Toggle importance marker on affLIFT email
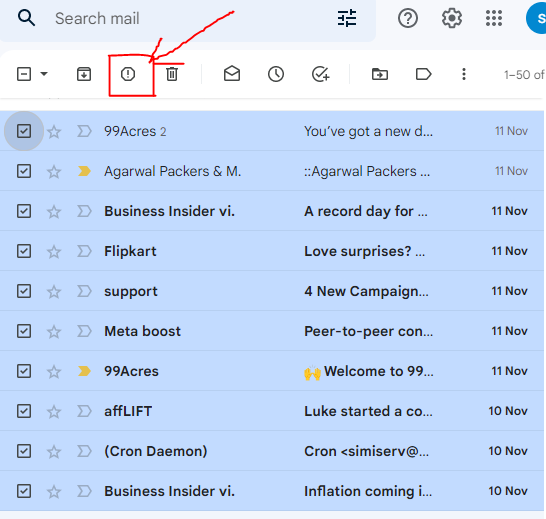Viewport: 546px width, 519px height. (84, 411)
